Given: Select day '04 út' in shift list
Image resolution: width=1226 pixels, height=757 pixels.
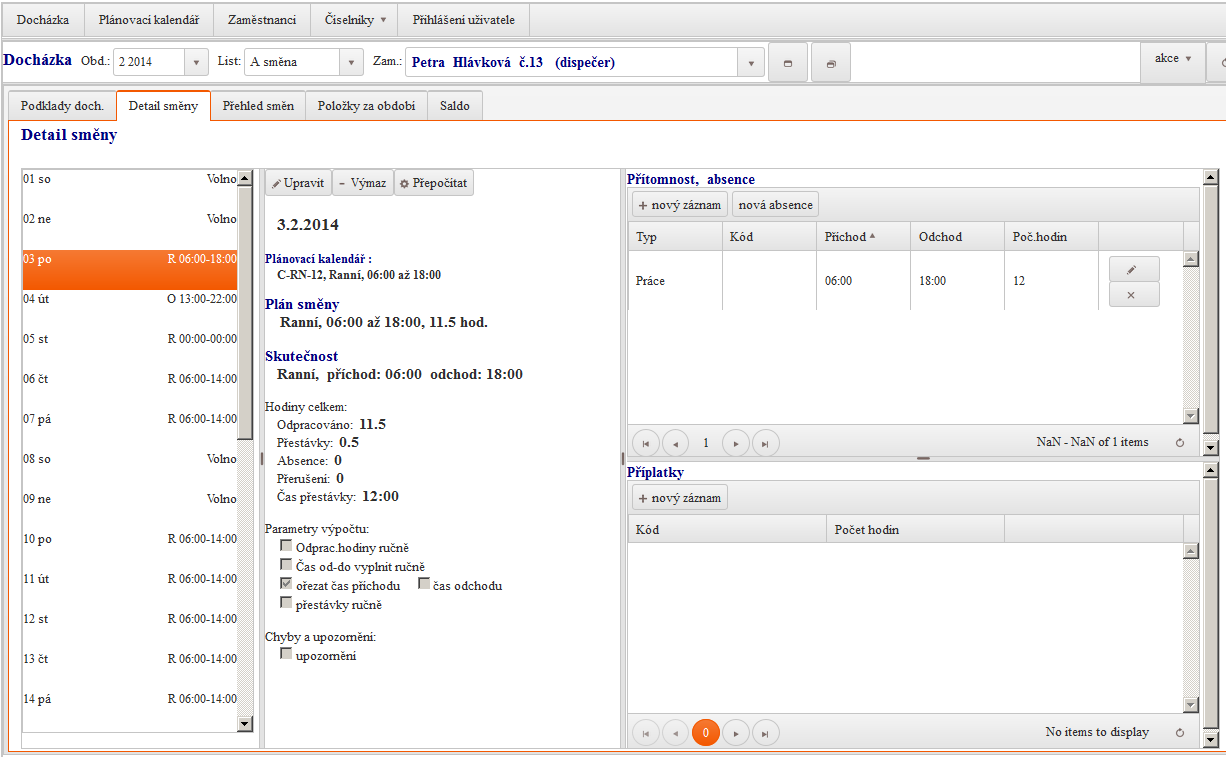Looking at the screenshot, I should coord(130,299).
